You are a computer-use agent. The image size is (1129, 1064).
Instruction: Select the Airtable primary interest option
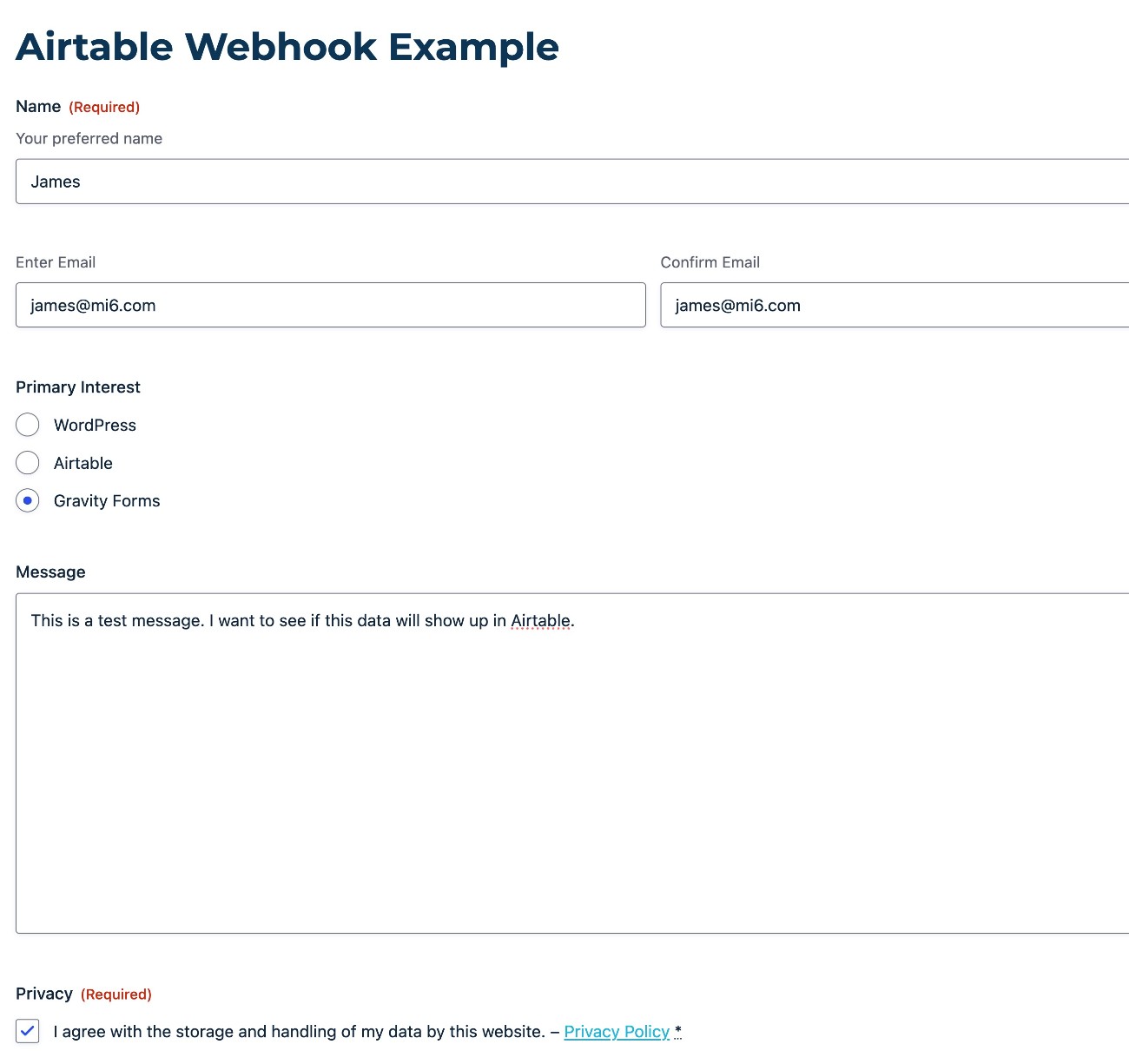coord(27,463)
